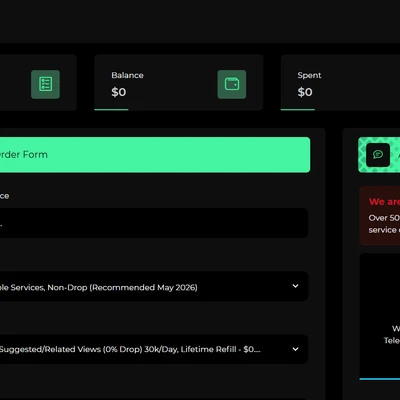Image resolution: width=400 pixels, height=400 pixels.
Task: Click the $0 amount under Balance
Action: [119, 92]
